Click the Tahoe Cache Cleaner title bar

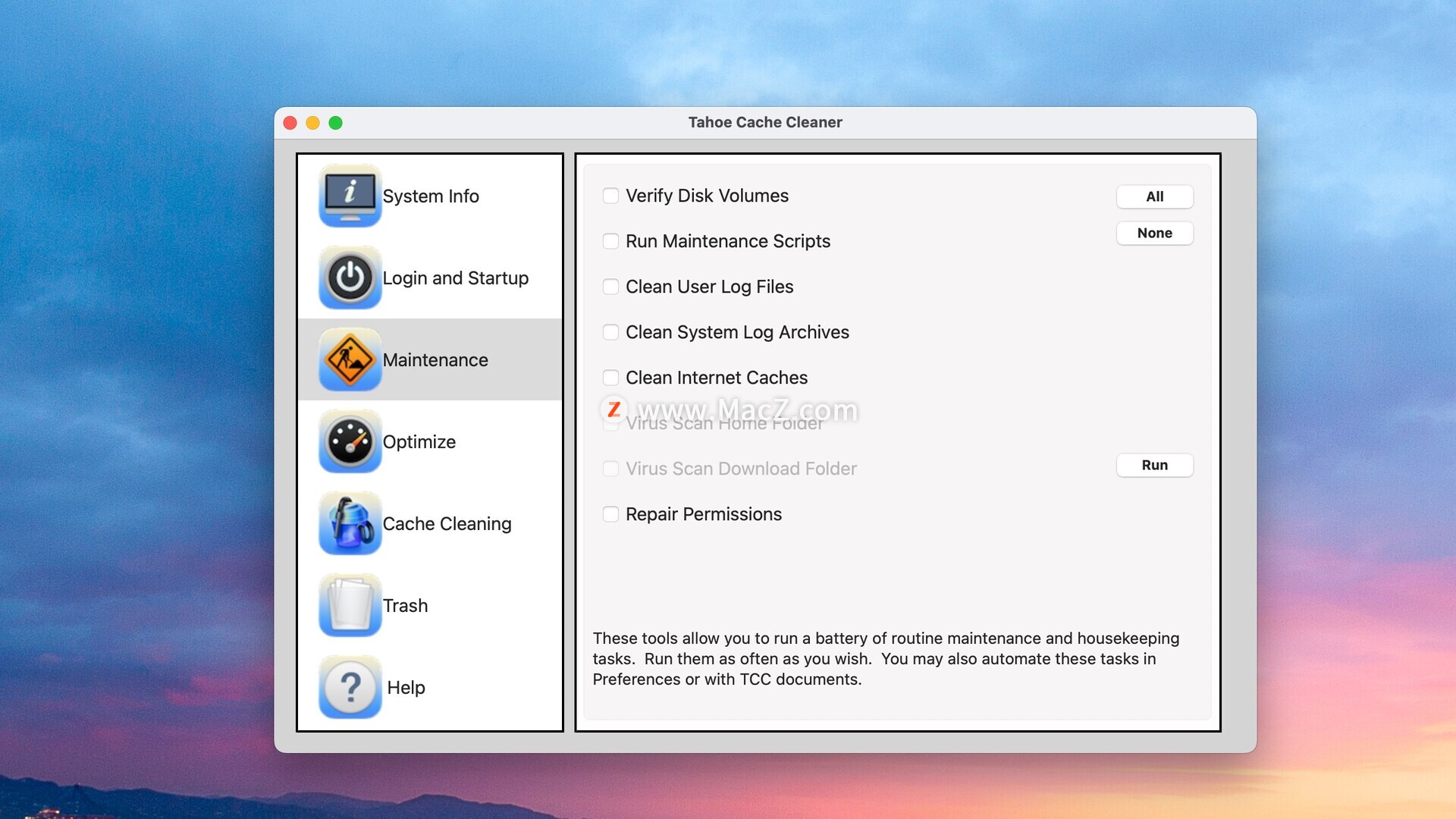(x=764, y=122)
